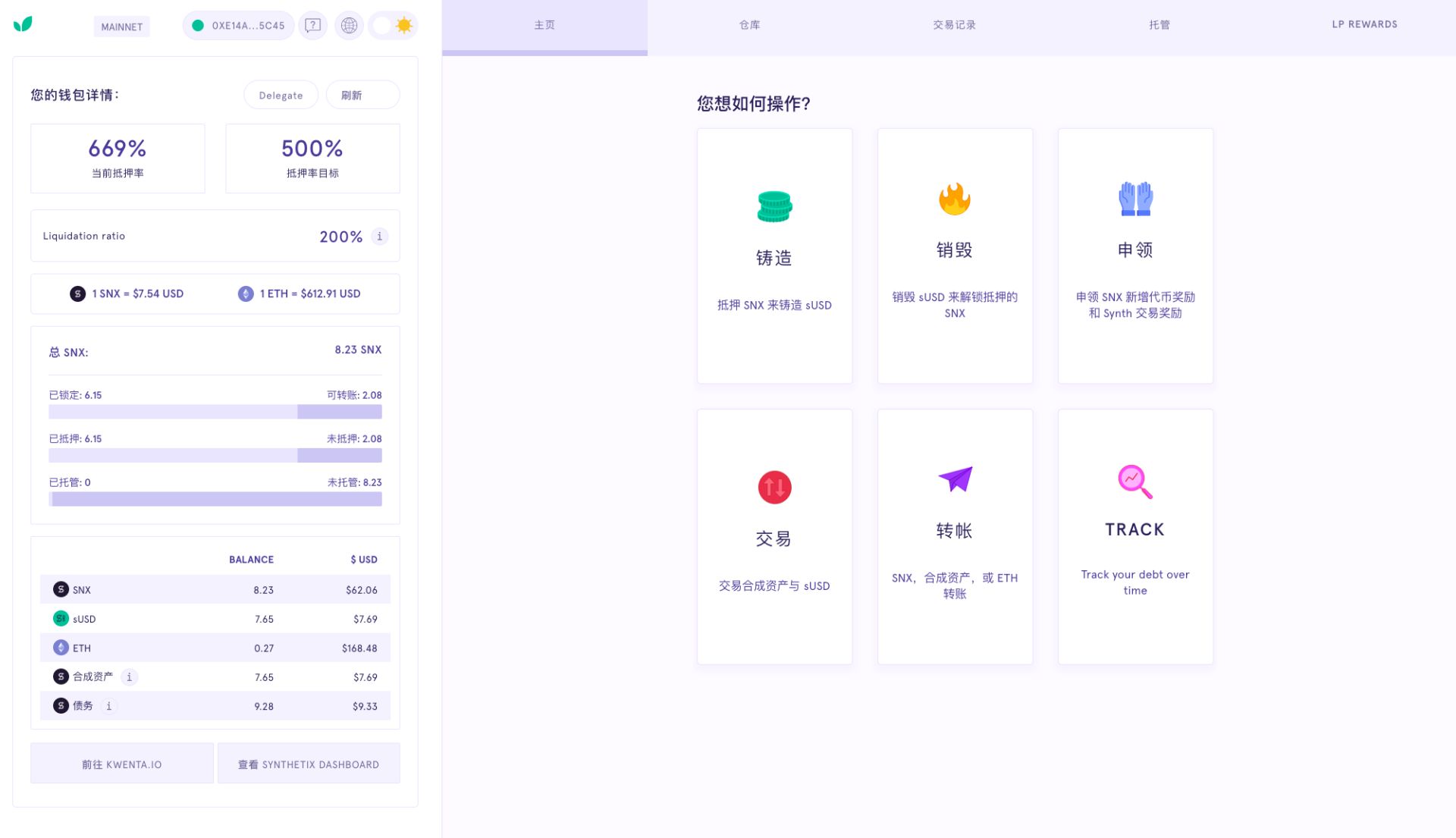Screen dimensions: 1456x838
Task: Click the green coins mint icon
Action: tap(774, 206)
